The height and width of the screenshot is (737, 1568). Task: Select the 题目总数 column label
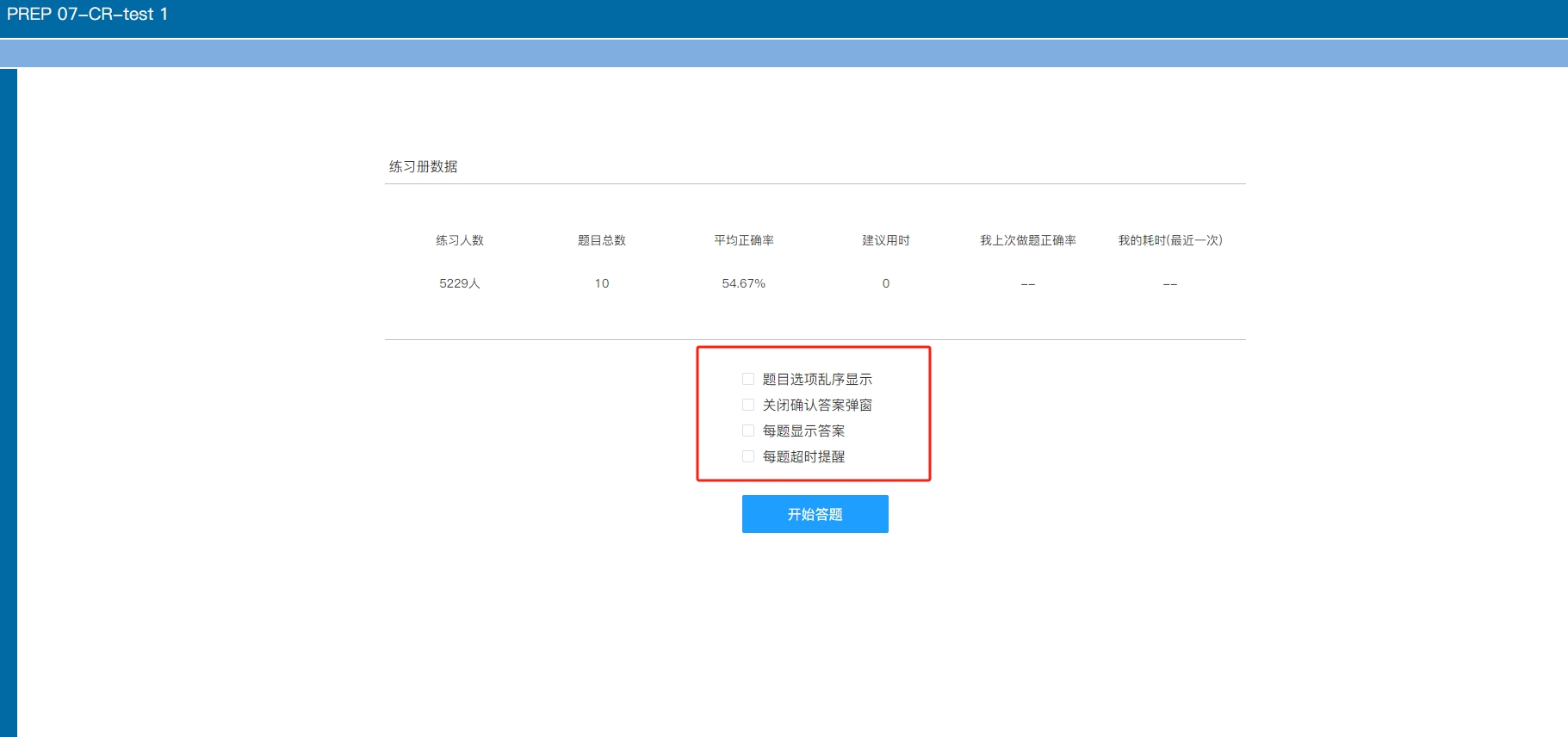602,240
